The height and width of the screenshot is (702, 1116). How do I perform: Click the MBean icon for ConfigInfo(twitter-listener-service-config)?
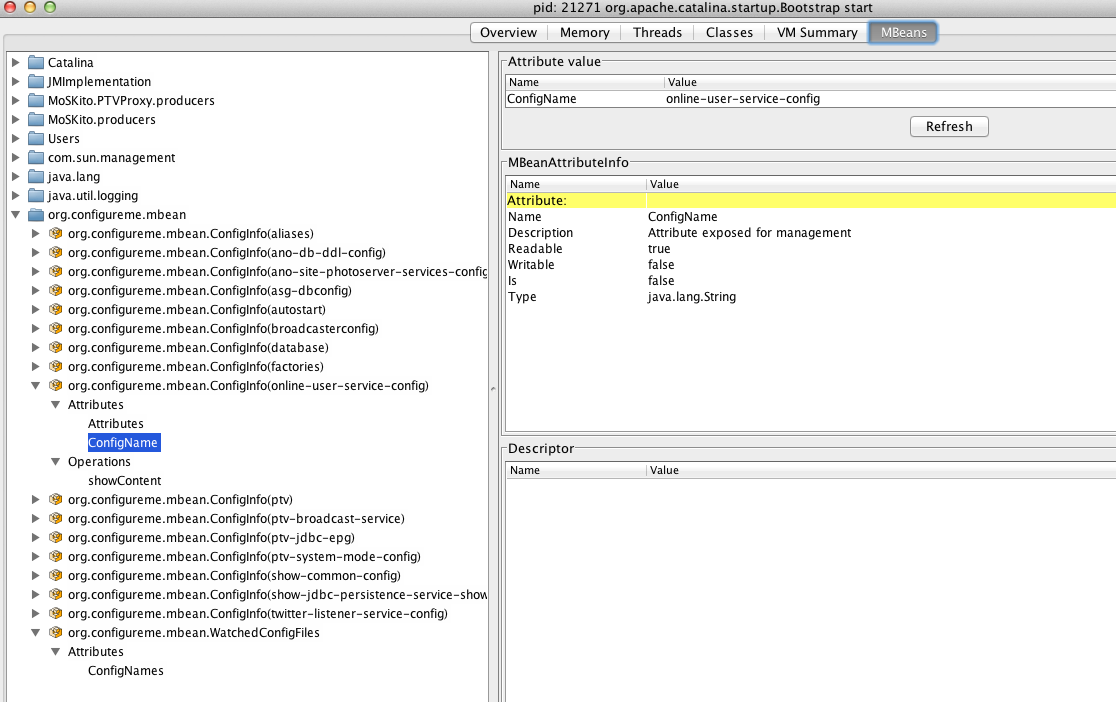coord(56,613)
